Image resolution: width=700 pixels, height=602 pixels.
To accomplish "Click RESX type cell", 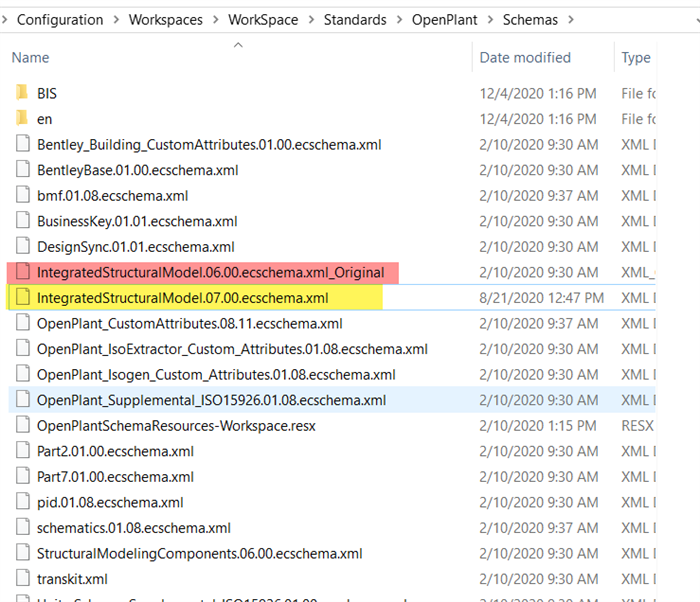I will click(x=638, y=426).
